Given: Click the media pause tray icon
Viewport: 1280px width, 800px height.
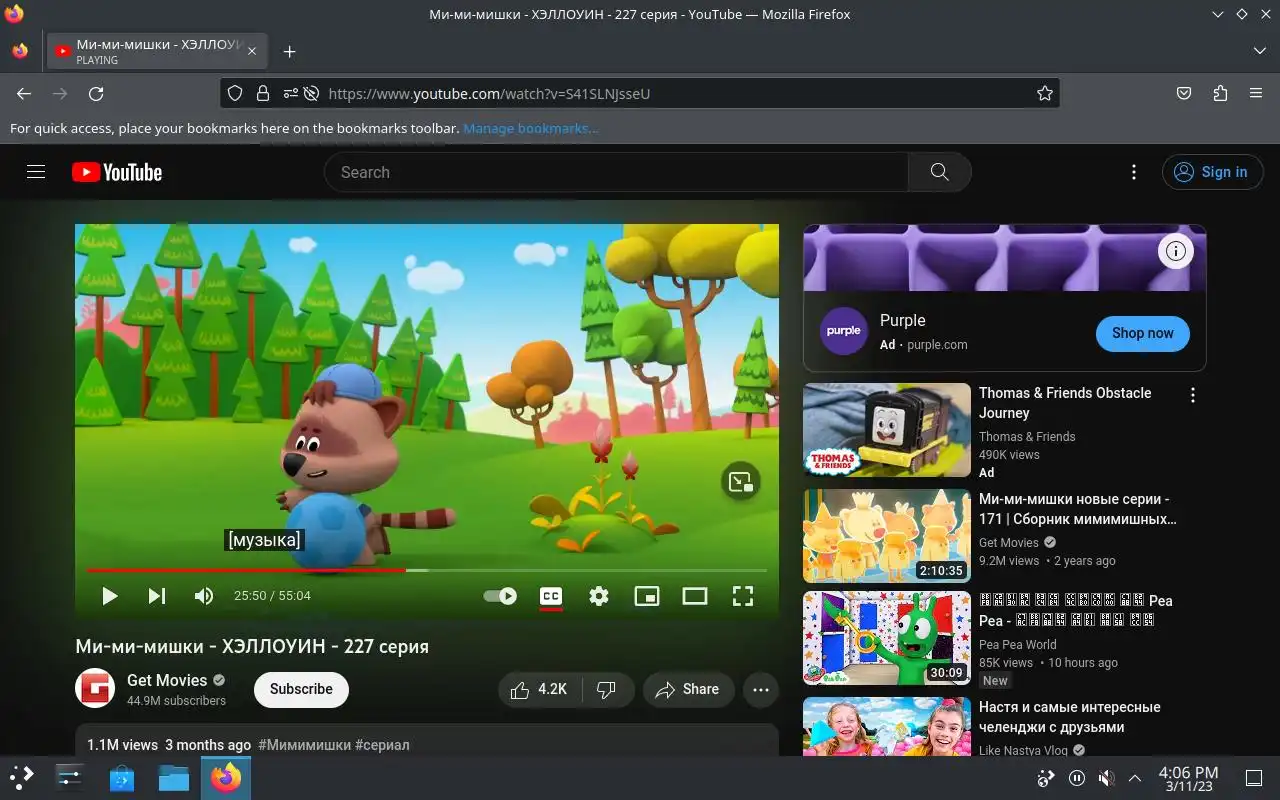Looking at the screenshot, I should pos(1077,778).
